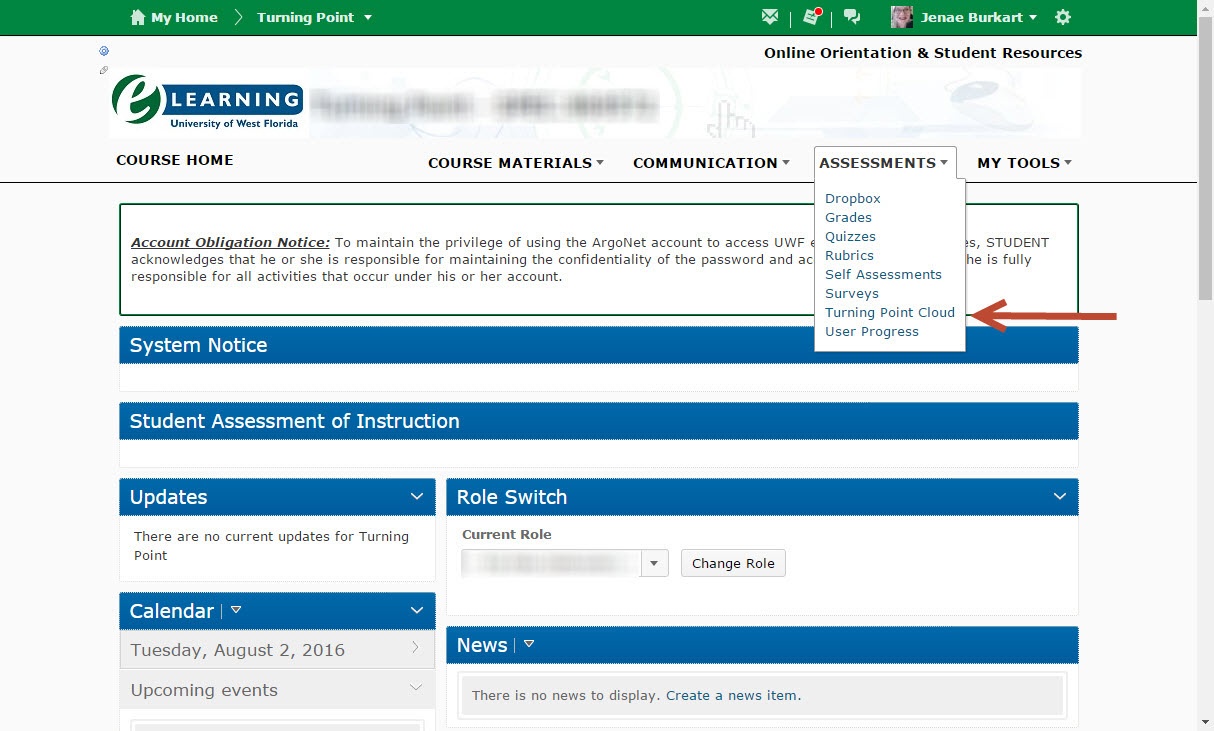Open Online Orientation & Student Resources link
The width and height of the screenshot is (1214, 731).
click(x=923, y=53)
